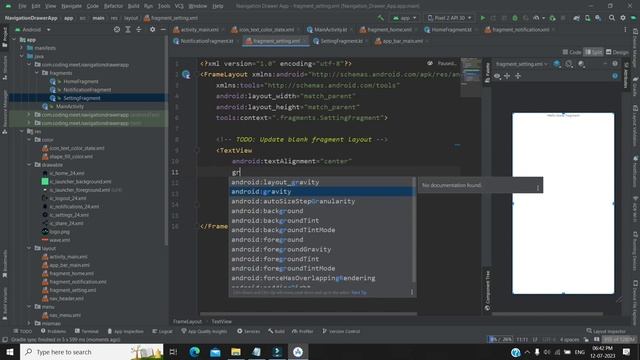This screenshot has width=640, height=360.
Task: Open the editor tabs overflow three-dot menu
Action: click(625, 30)
